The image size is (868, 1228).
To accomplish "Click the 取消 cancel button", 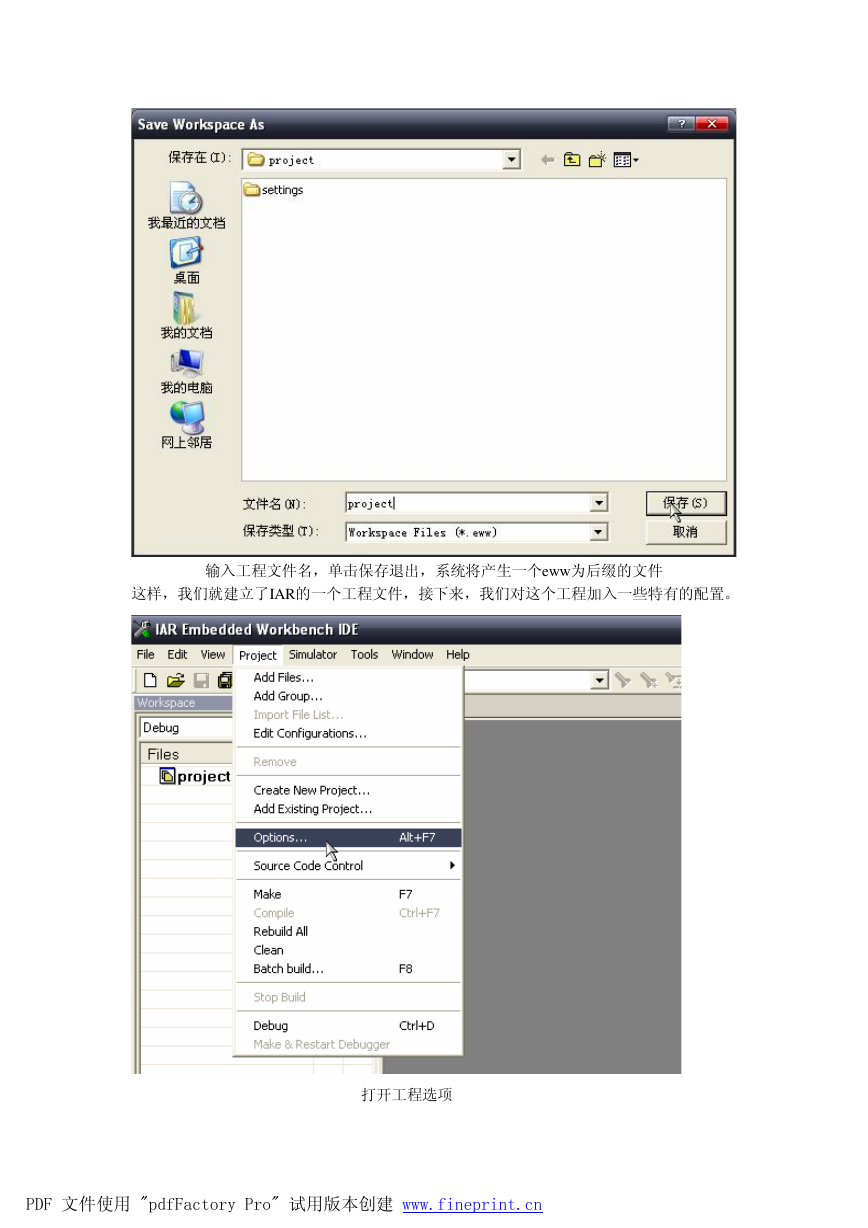I will [685, 532].
